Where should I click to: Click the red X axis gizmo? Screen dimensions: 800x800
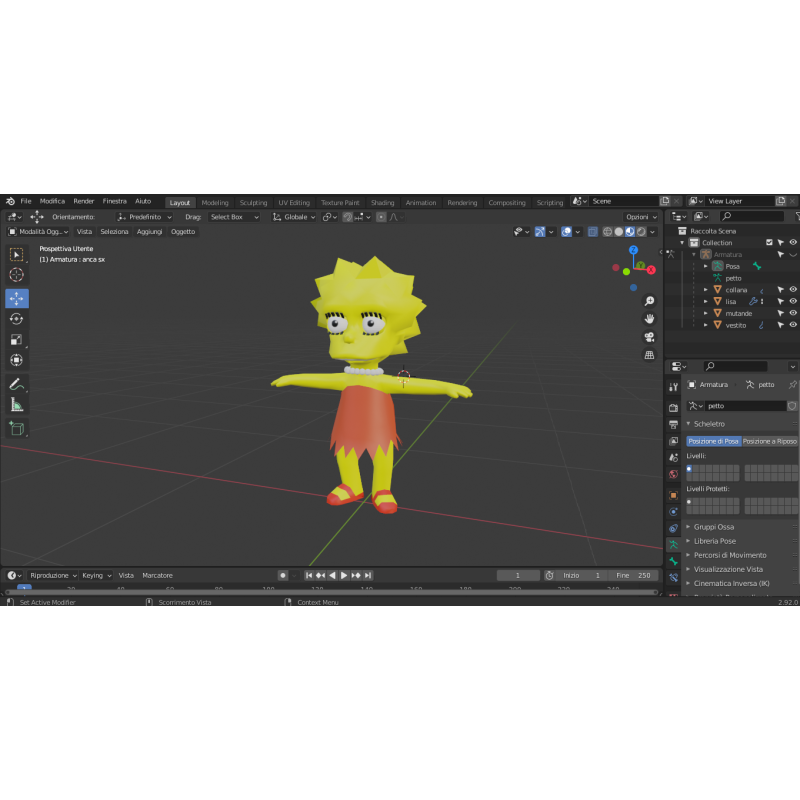[x=651, y=270]
